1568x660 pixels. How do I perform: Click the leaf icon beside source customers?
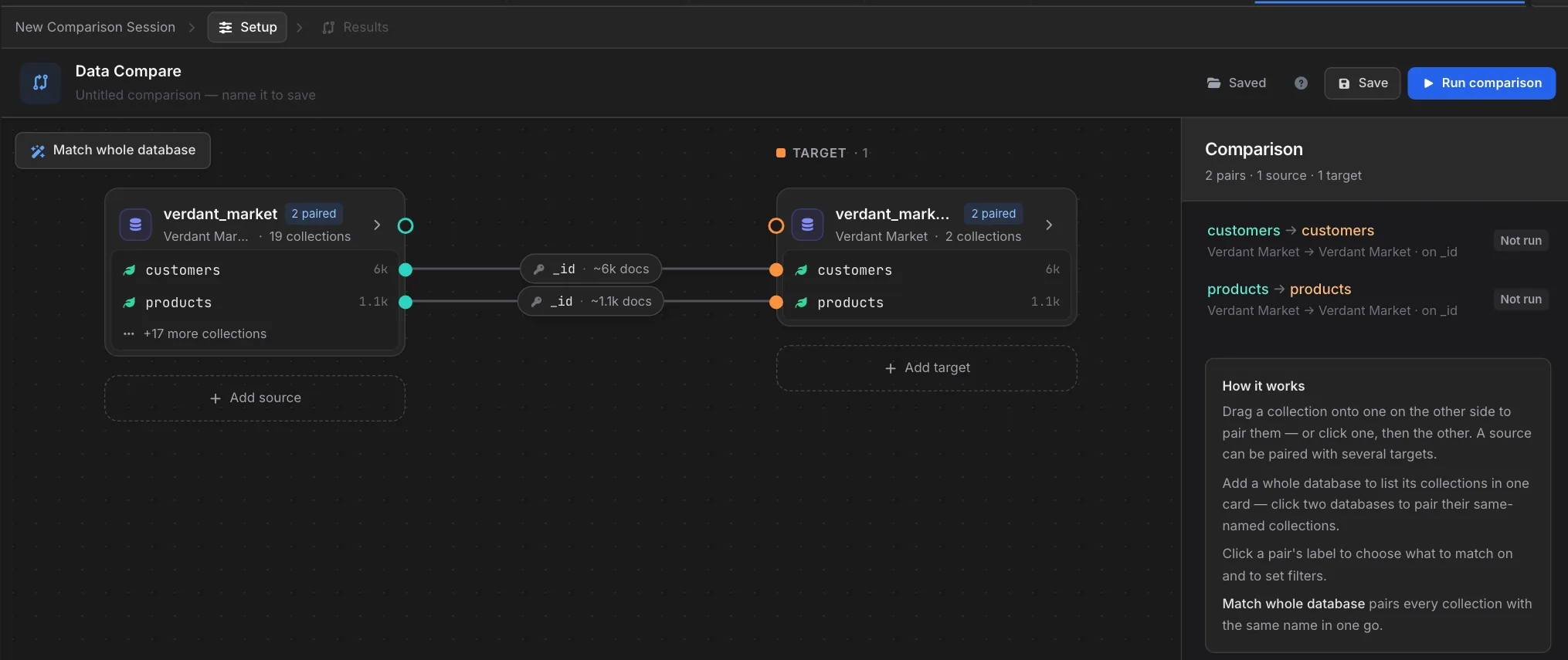point(129,270)
